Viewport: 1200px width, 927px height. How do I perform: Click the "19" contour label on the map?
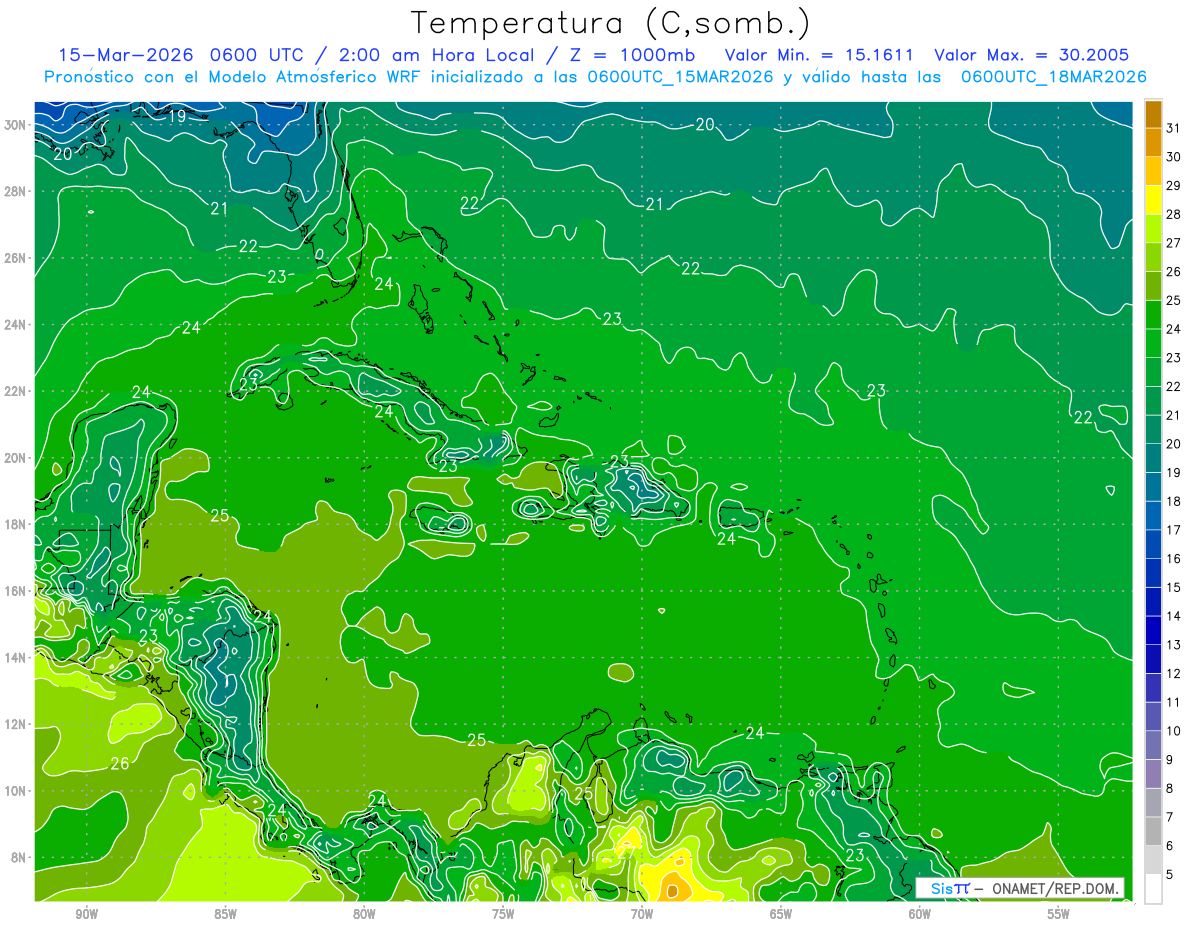[x=177, y=117]
